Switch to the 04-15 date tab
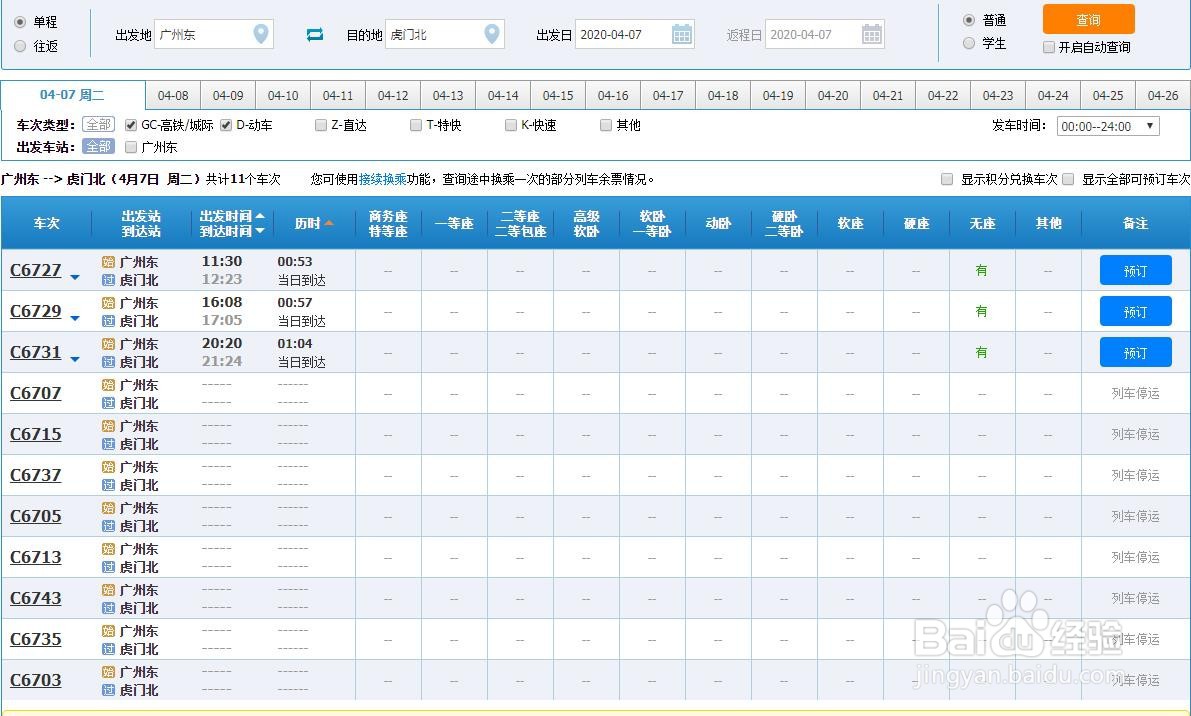 pos(558,95)
